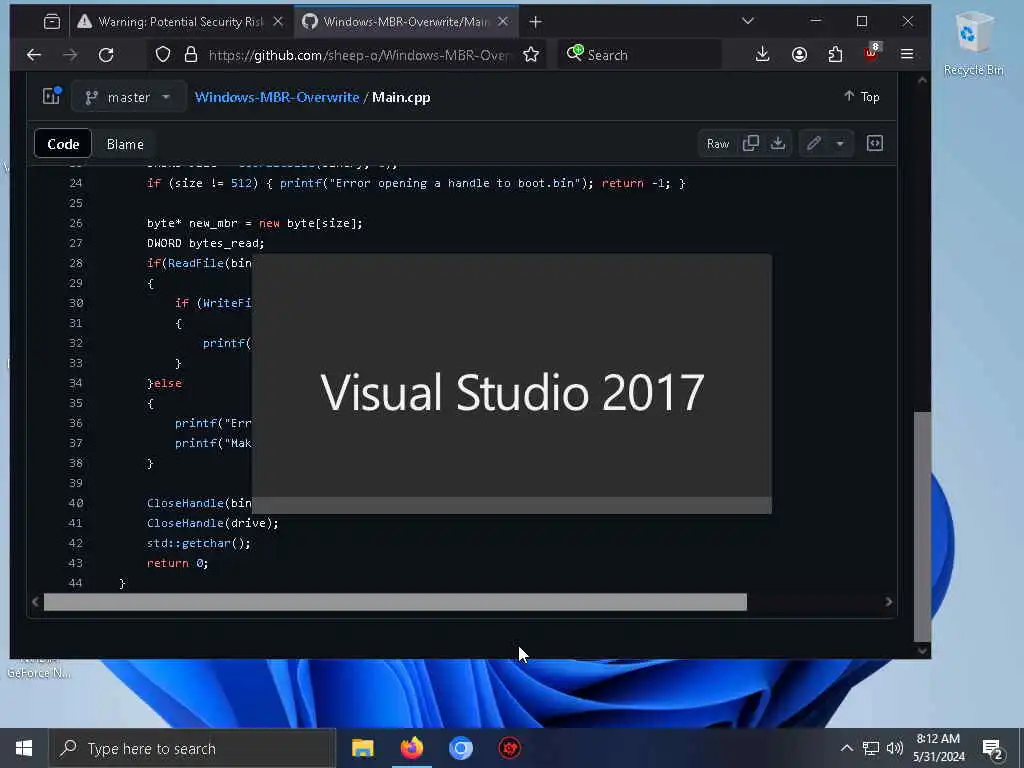Jump to Top of file
Image resolution: width=1024 pixels, height=768 pixels.
tap(861, 97)
